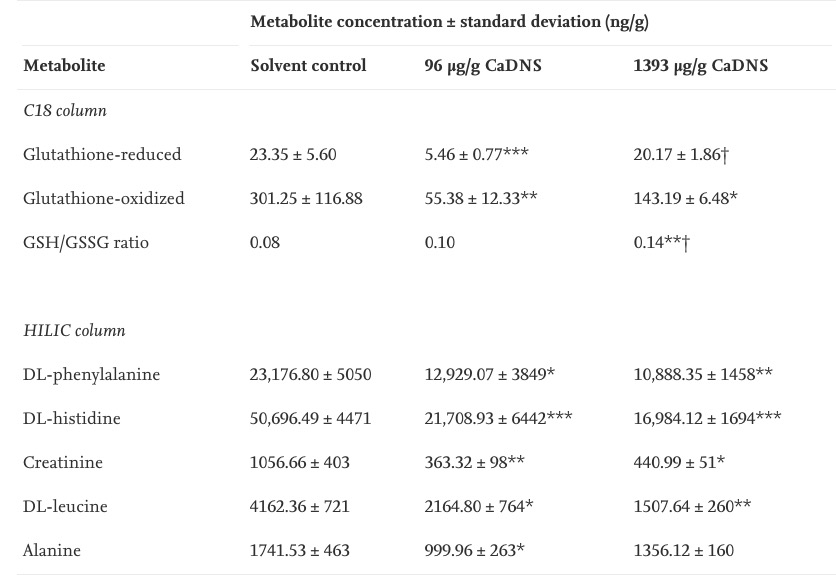Select the 0.14**† ratio value
The width and height of the screenshot is (836, 575).
click(661, 243)
